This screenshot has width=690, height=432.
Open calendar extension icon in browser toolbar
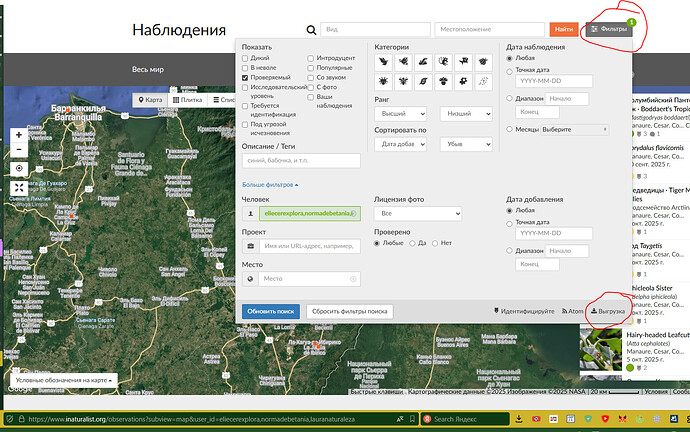click(570, 419)
